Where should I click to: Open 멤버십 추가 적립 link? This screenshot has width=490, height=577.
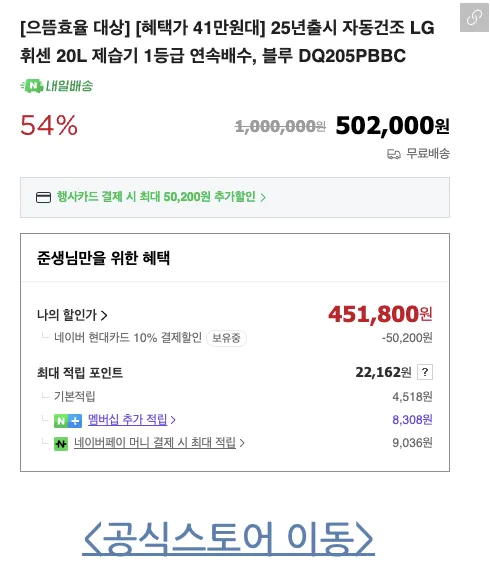tap(127, 420)
